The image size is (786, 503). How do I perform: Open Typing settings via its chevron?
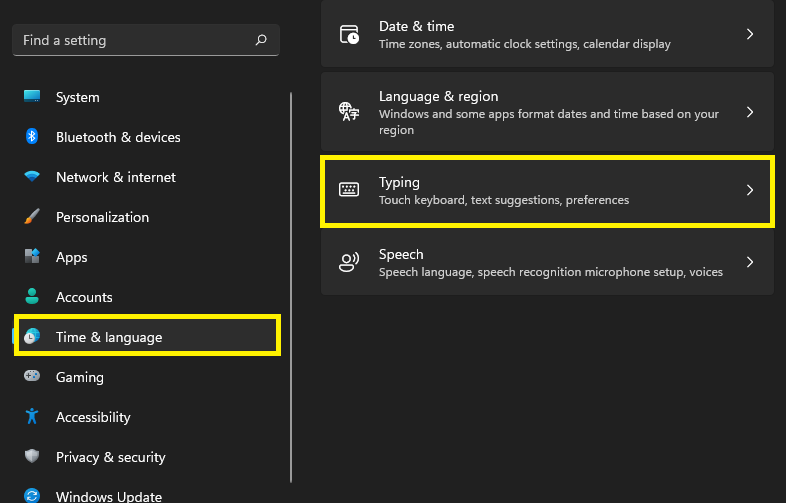tap(750, 190)
